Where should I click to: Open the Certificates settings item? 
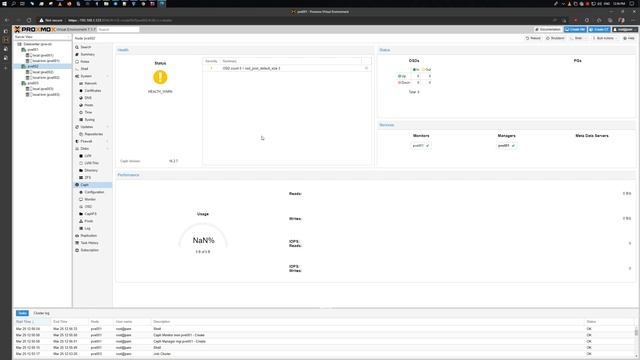coord(93,91)
